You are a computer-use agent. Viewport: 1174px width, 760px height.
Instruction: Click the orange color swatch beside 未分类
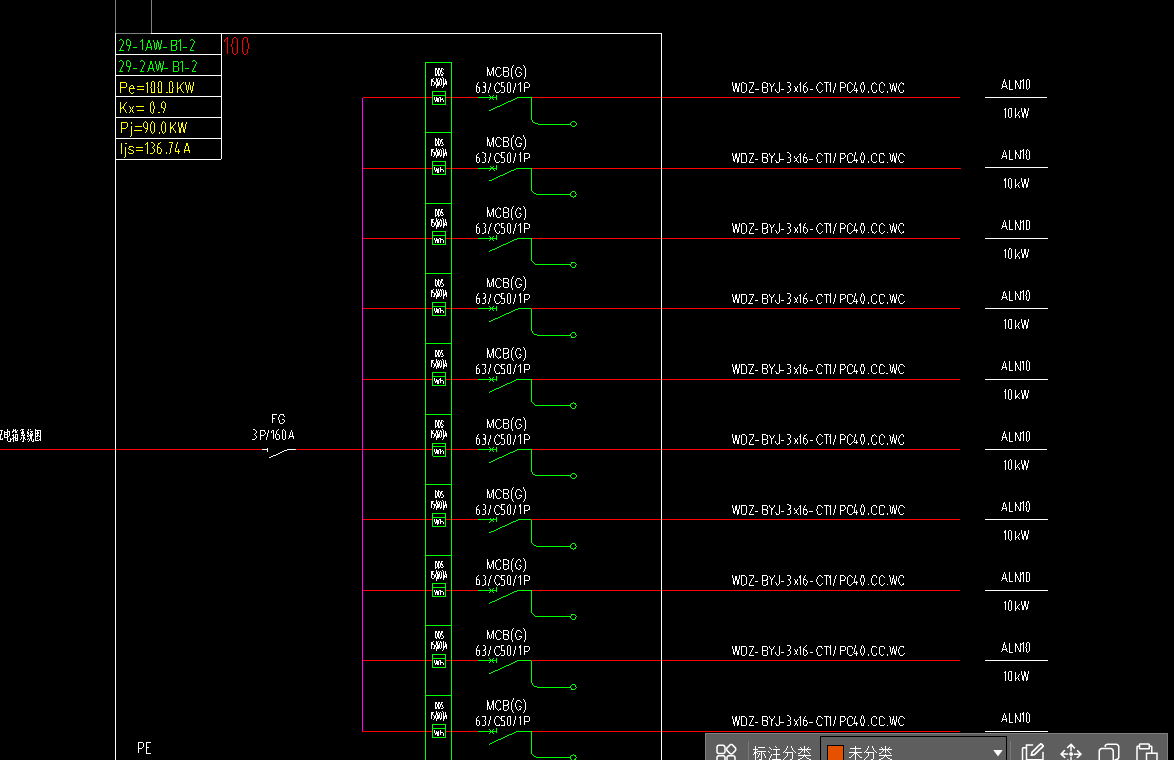pyautogui.click(x=836, y=753)
